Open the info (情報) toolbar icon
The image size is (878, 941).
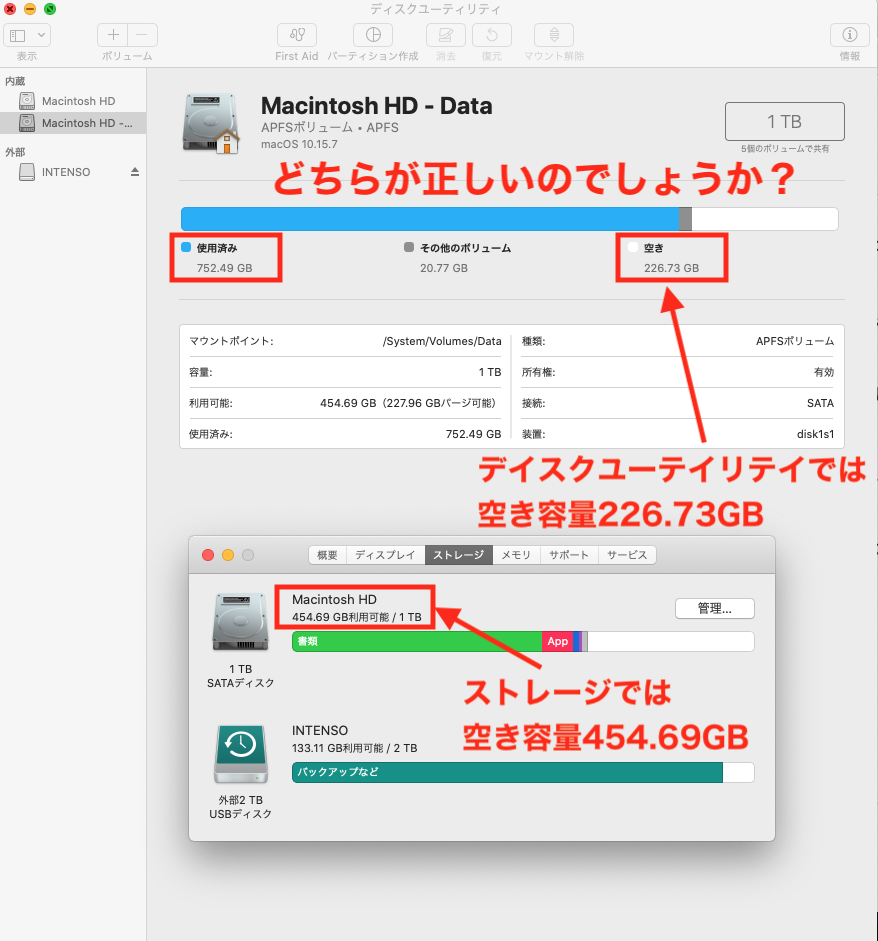(849, 35)
